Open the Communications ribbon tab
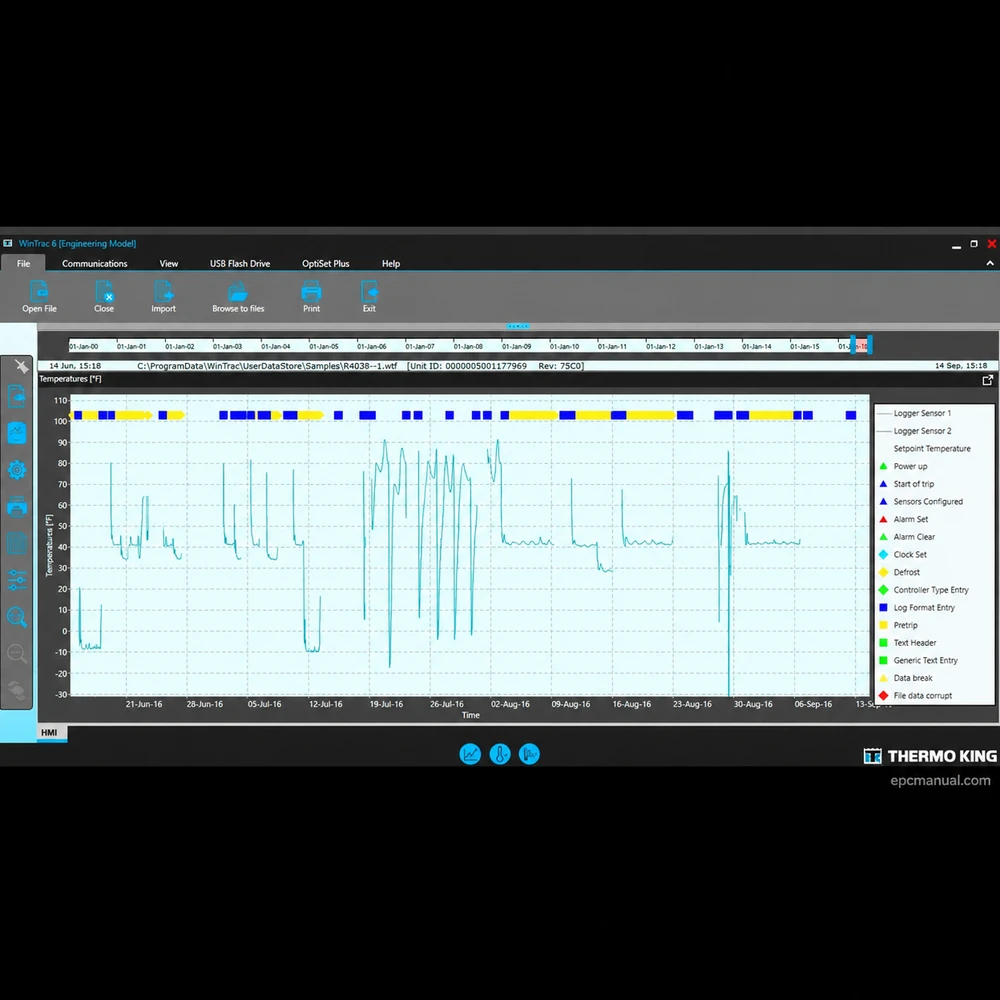Screen dimensions: 1000x1000 click(94, 263)
